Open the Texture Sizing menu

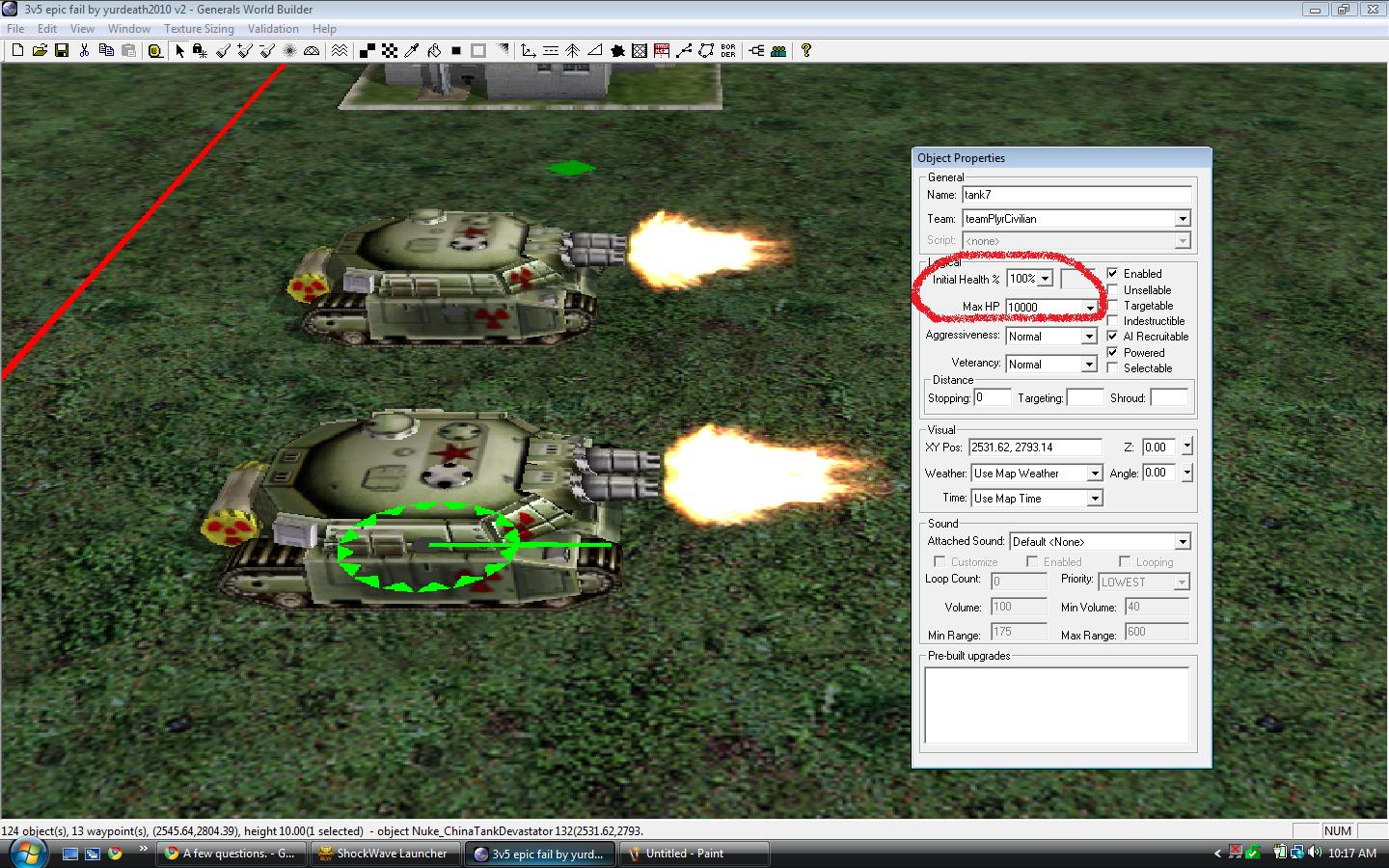point(199,29)
